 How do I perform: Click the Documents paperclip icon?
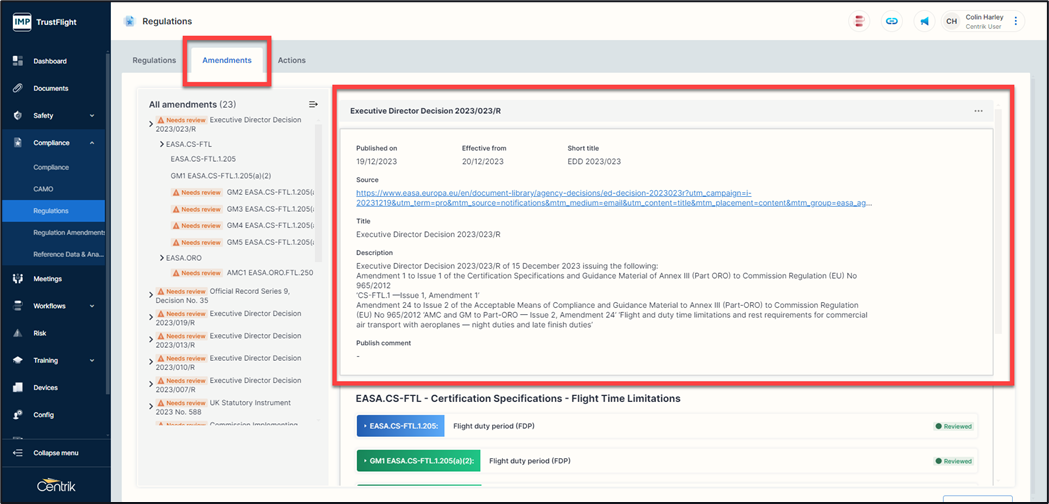click(x=18, y=88)
